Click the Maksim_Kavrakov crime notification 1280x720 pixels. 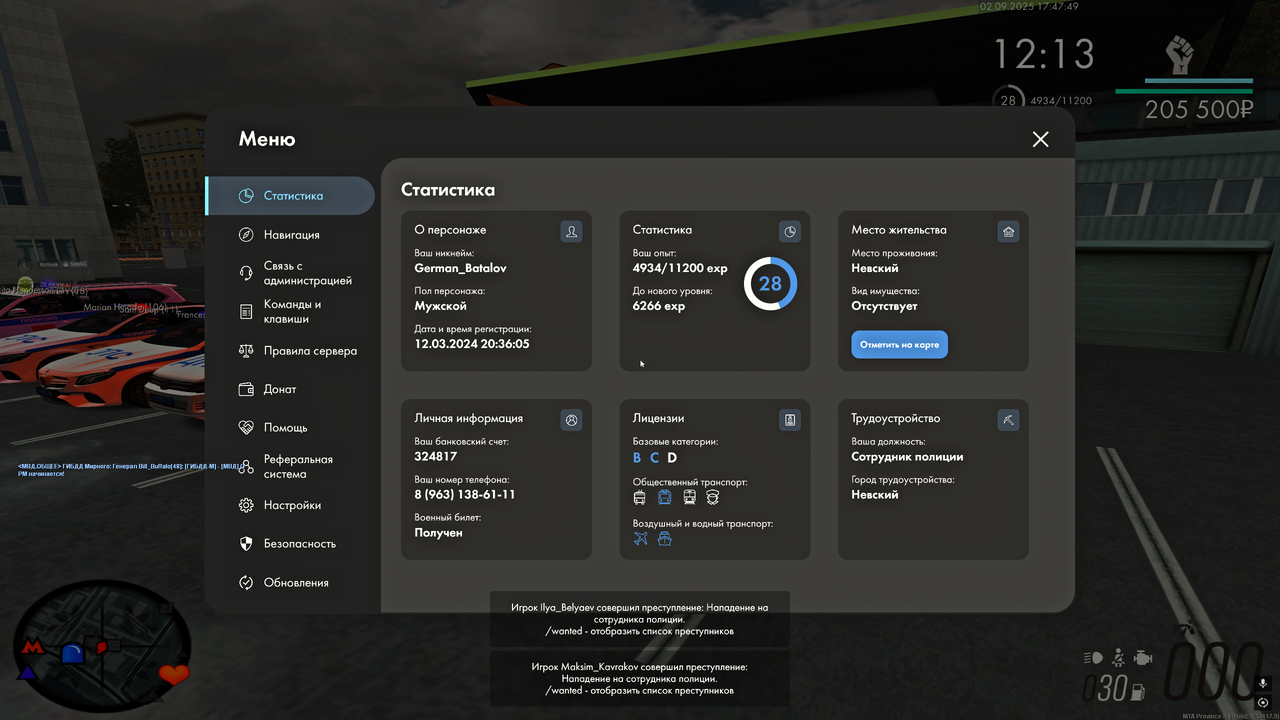click(x=640, y=678)
